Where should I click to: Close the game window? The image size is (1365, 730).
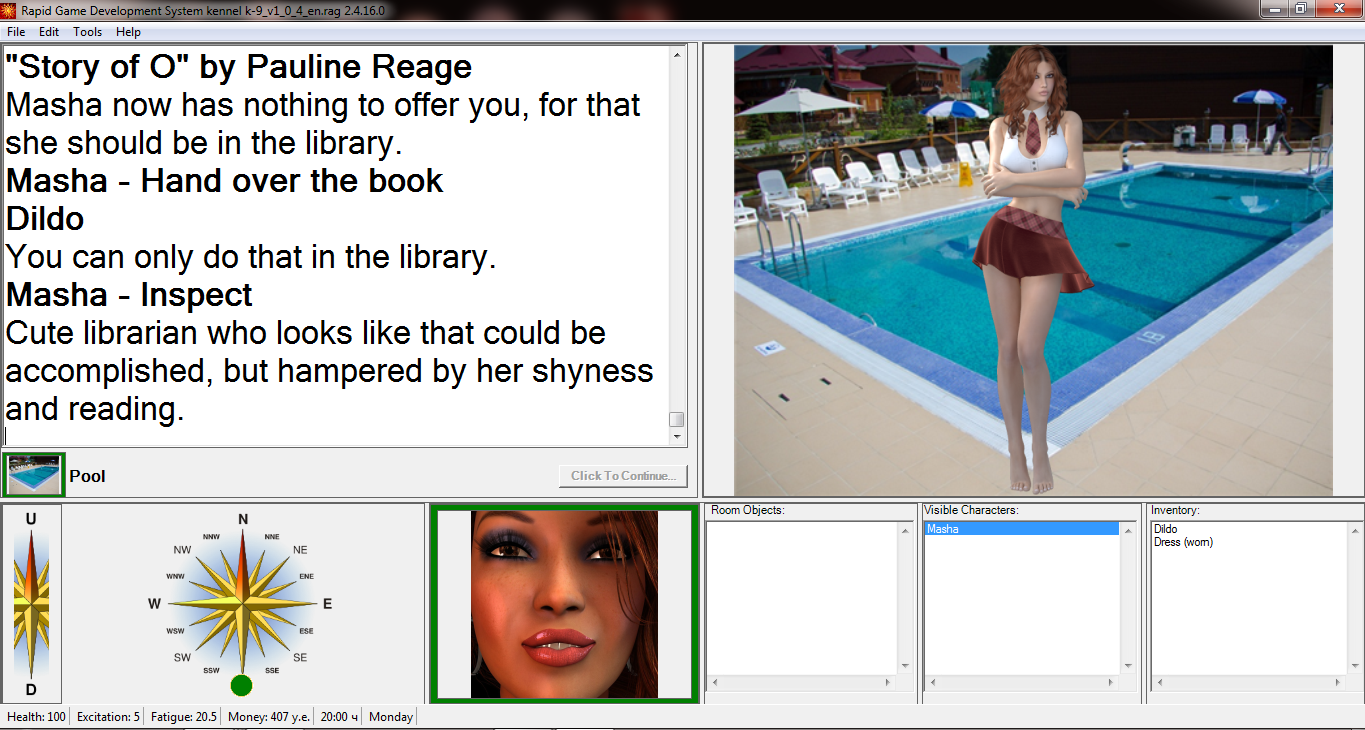click(x=1340, y=9)
